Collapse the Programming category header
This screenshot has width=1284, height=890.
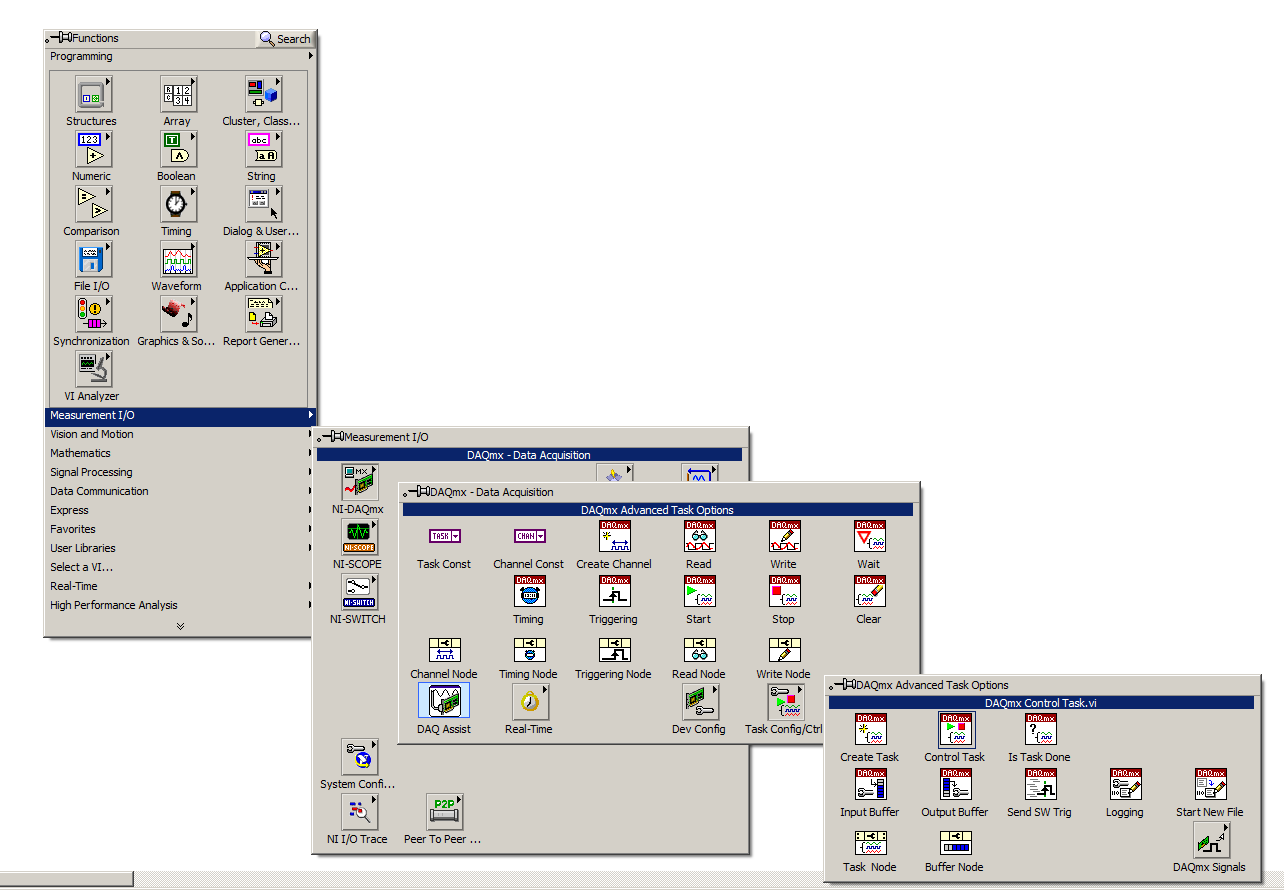[x=181, y=57]
